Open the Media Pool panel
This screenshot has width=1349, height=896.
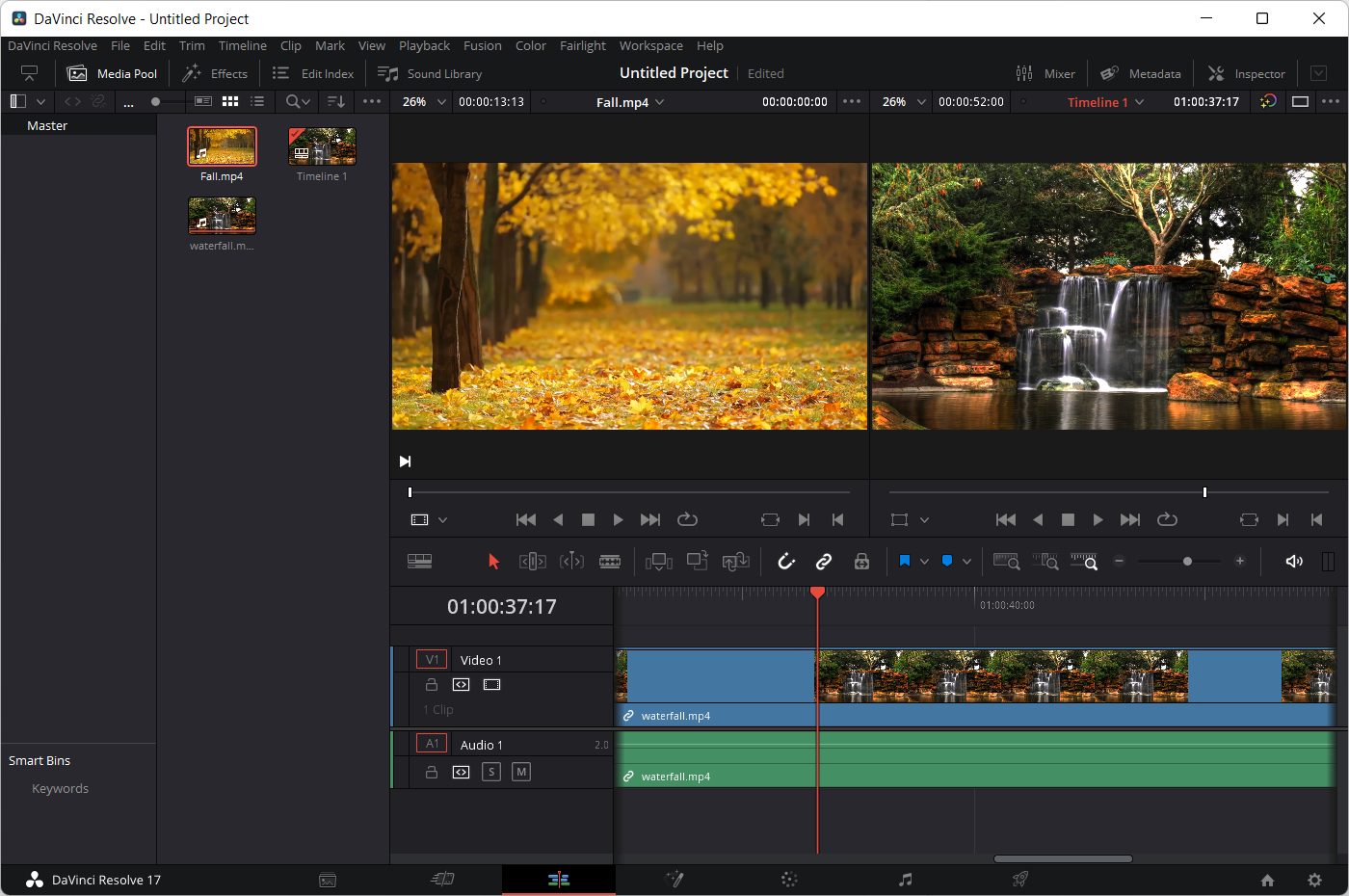click(113, 73)
